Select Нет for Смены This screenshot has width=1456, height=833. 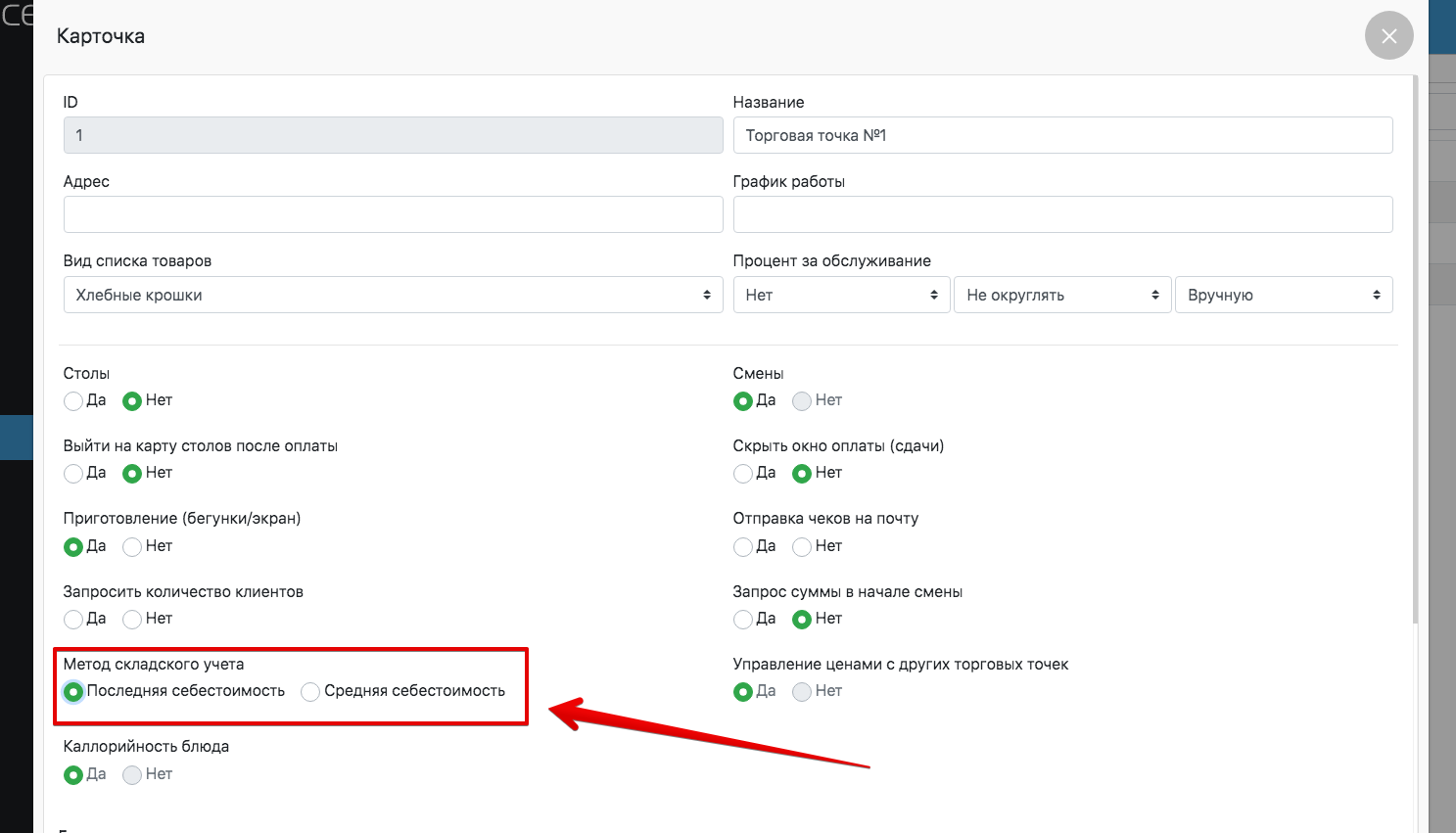click(x=802, y=401)
